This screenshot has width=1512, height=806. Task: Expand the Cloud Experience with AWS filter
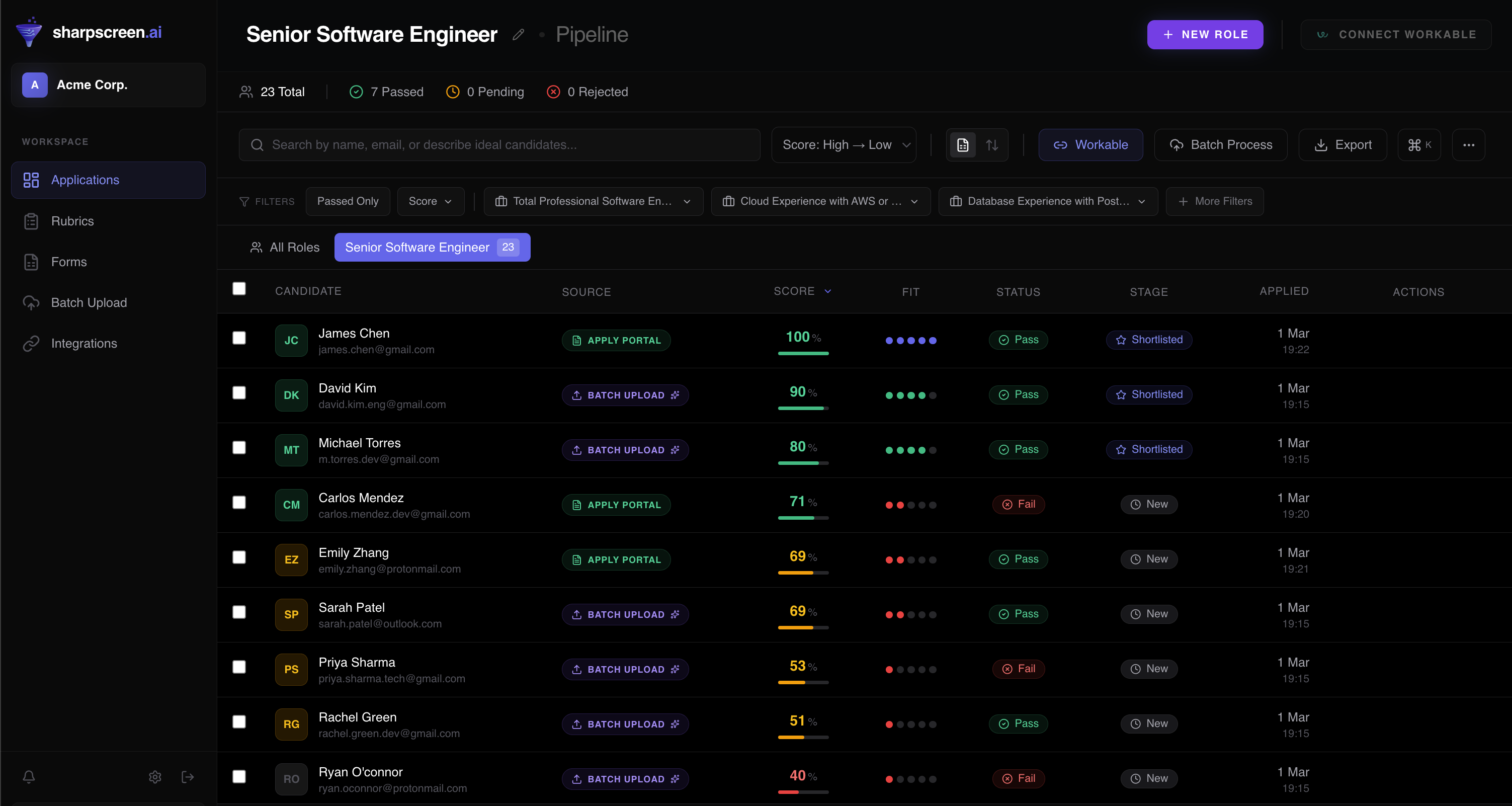(x=820, y=201)
